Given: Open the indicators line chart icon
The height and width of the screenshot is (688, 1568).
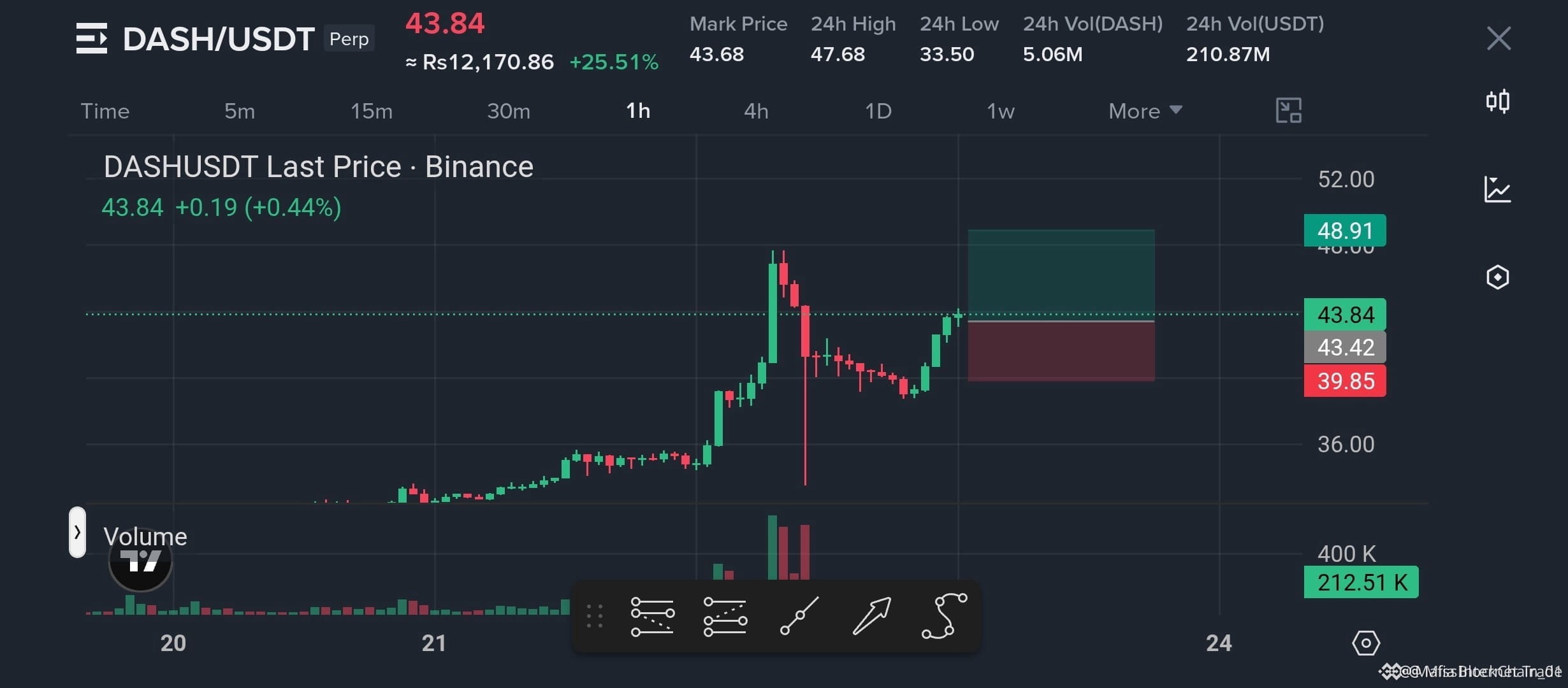Looking at the screenshot, I should coord(1497,189).
